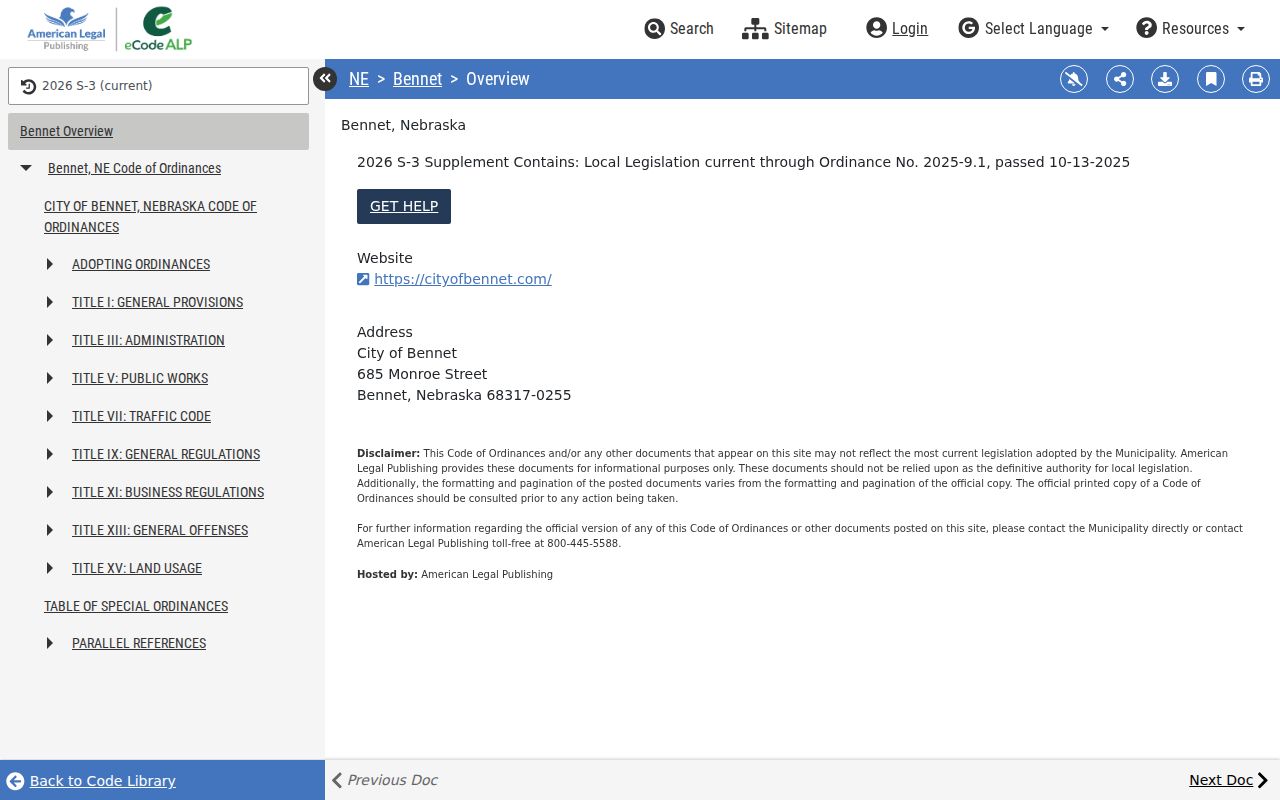The width and height of the screenshot is (1280, 800).
Task: Click the Print icon in the blue toolbar
Action: pos(1256,79)
